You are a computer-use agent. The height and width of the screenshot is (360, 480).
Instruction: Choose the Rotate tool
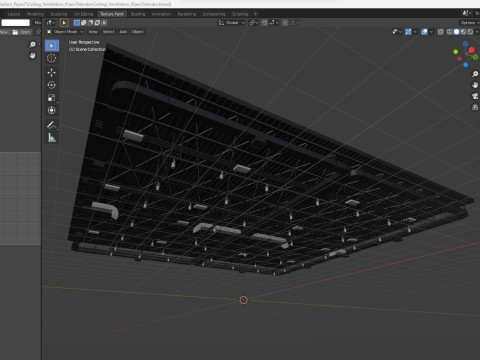[52, 85]
